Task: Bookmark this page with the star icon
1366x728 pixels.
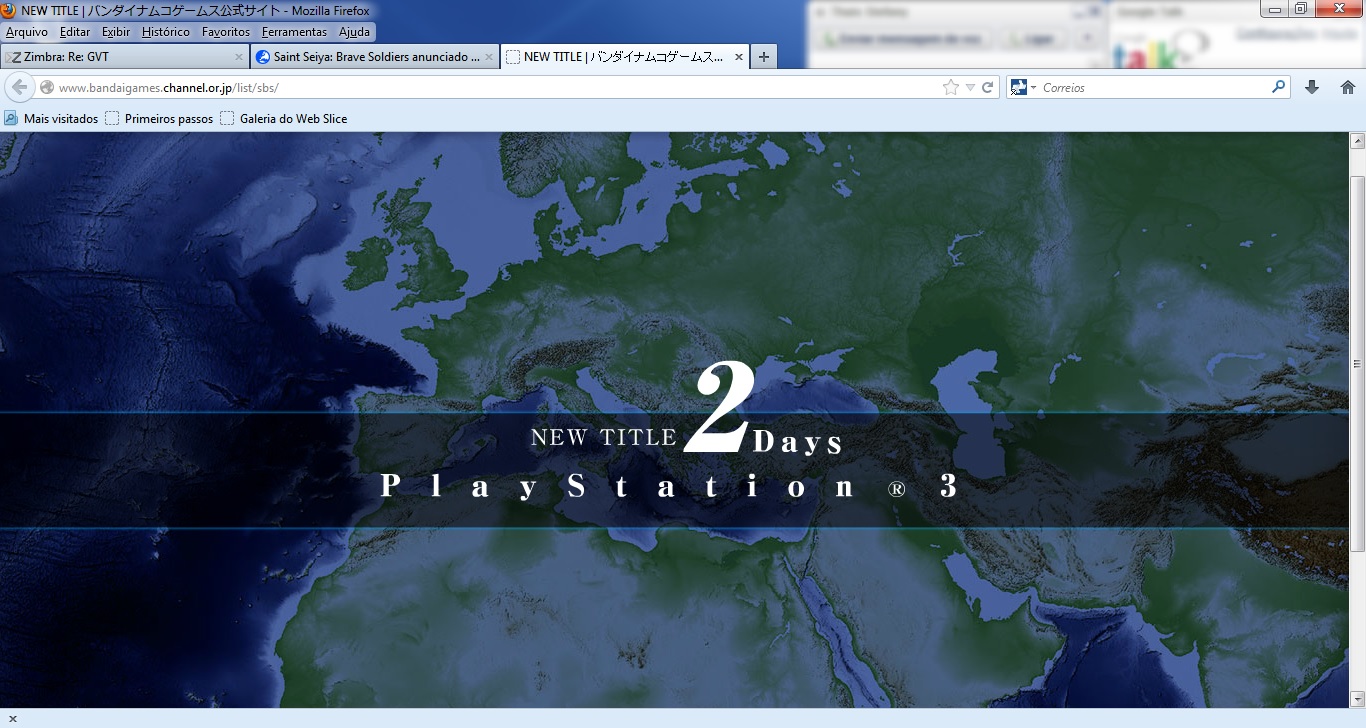Action: [950, 88]
